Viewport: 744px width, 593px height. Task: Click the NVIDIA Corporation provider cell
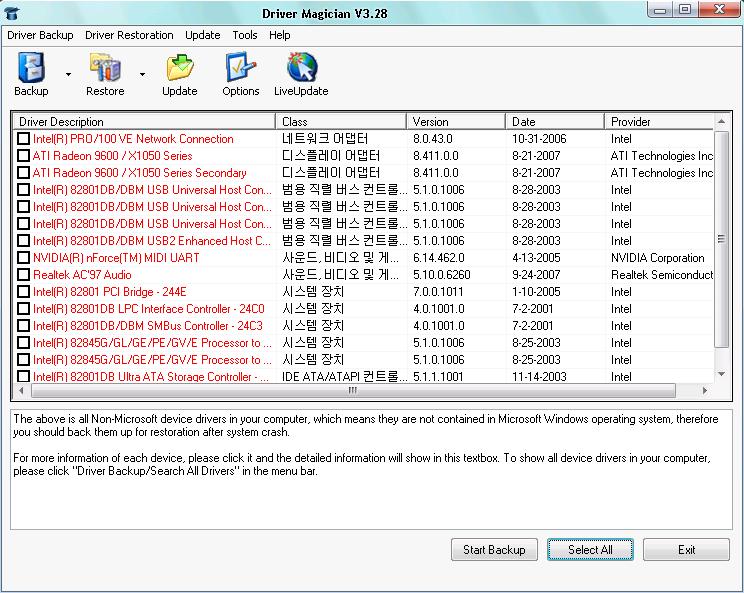point(658,258)
